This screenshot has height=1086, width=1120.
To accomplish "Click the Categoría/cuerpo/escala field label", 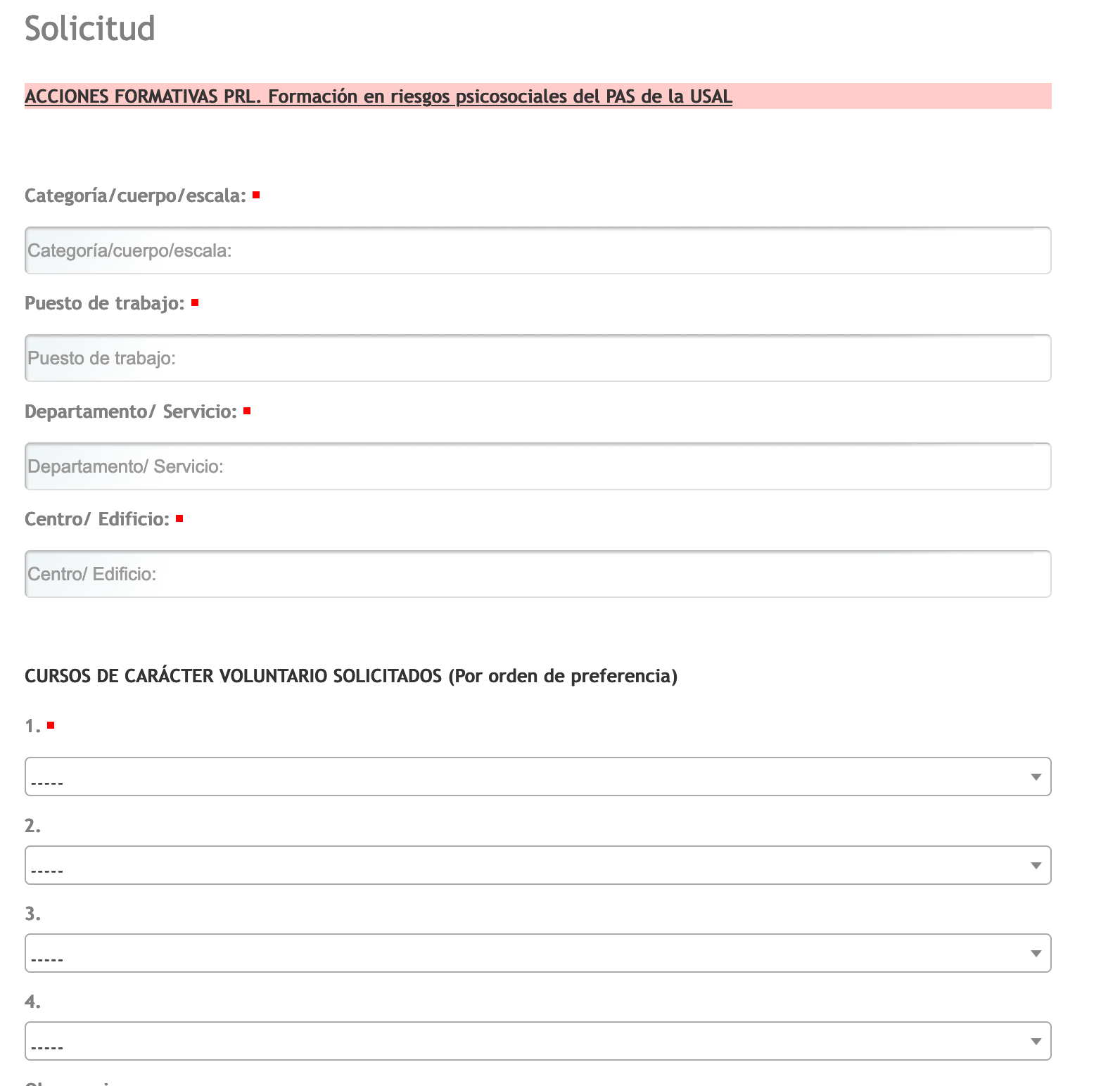I will 135,196.
